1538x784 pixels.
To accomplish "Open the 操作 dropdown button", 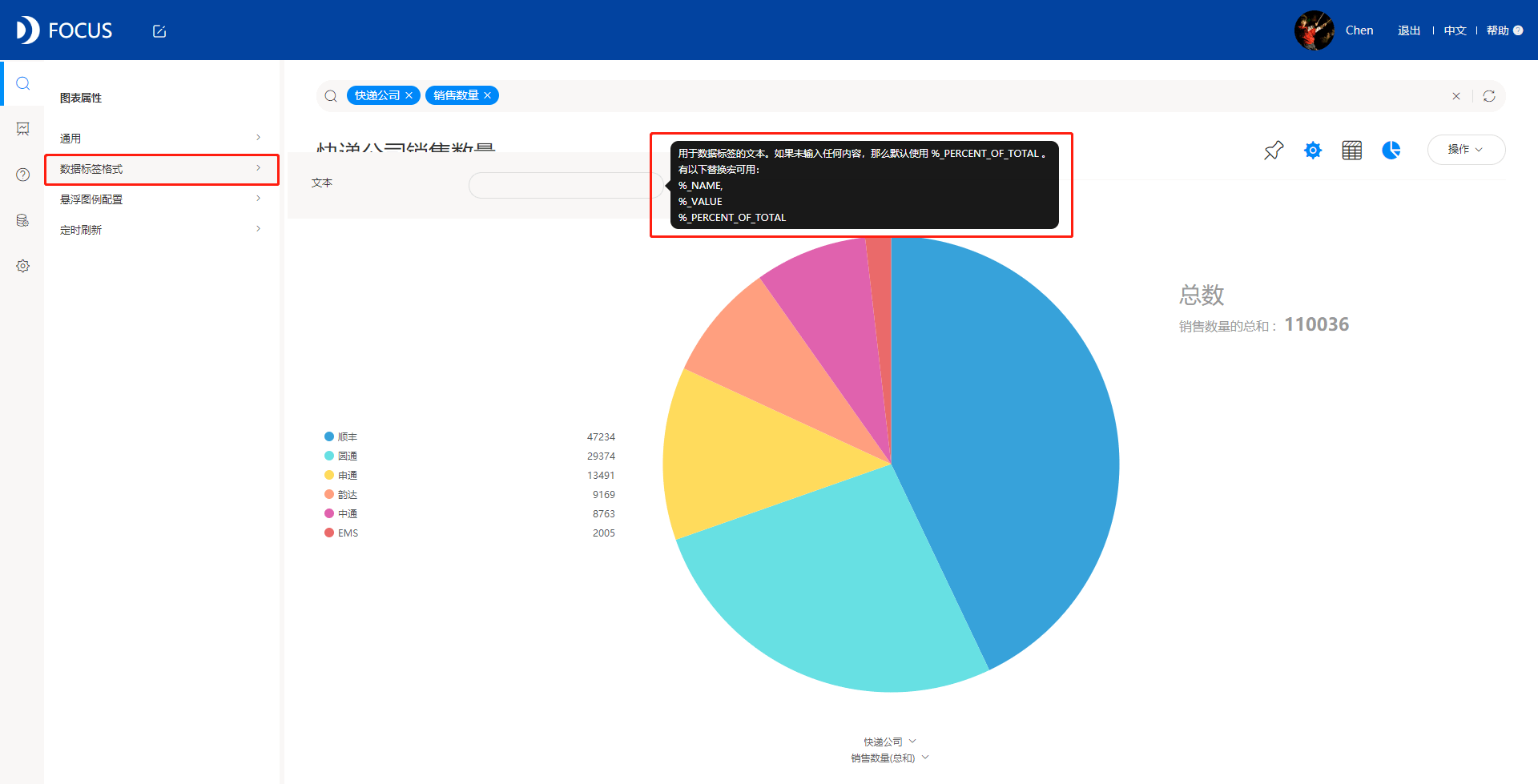I will click(1466, 150).
